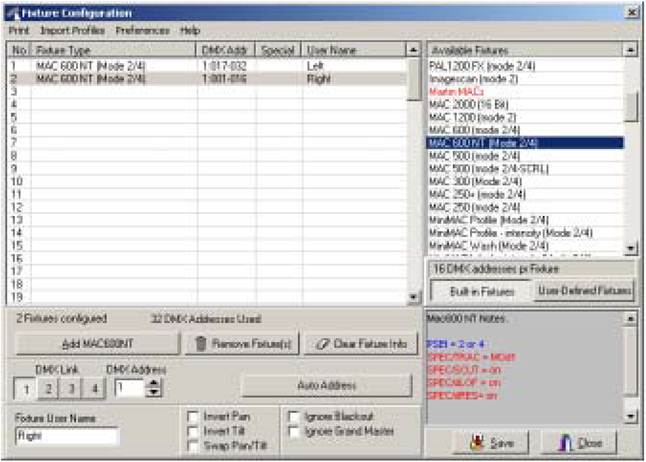Switch to Built in Fixtures tab
This screenshot has width=646, height=462.
click(x=482, y=291)
